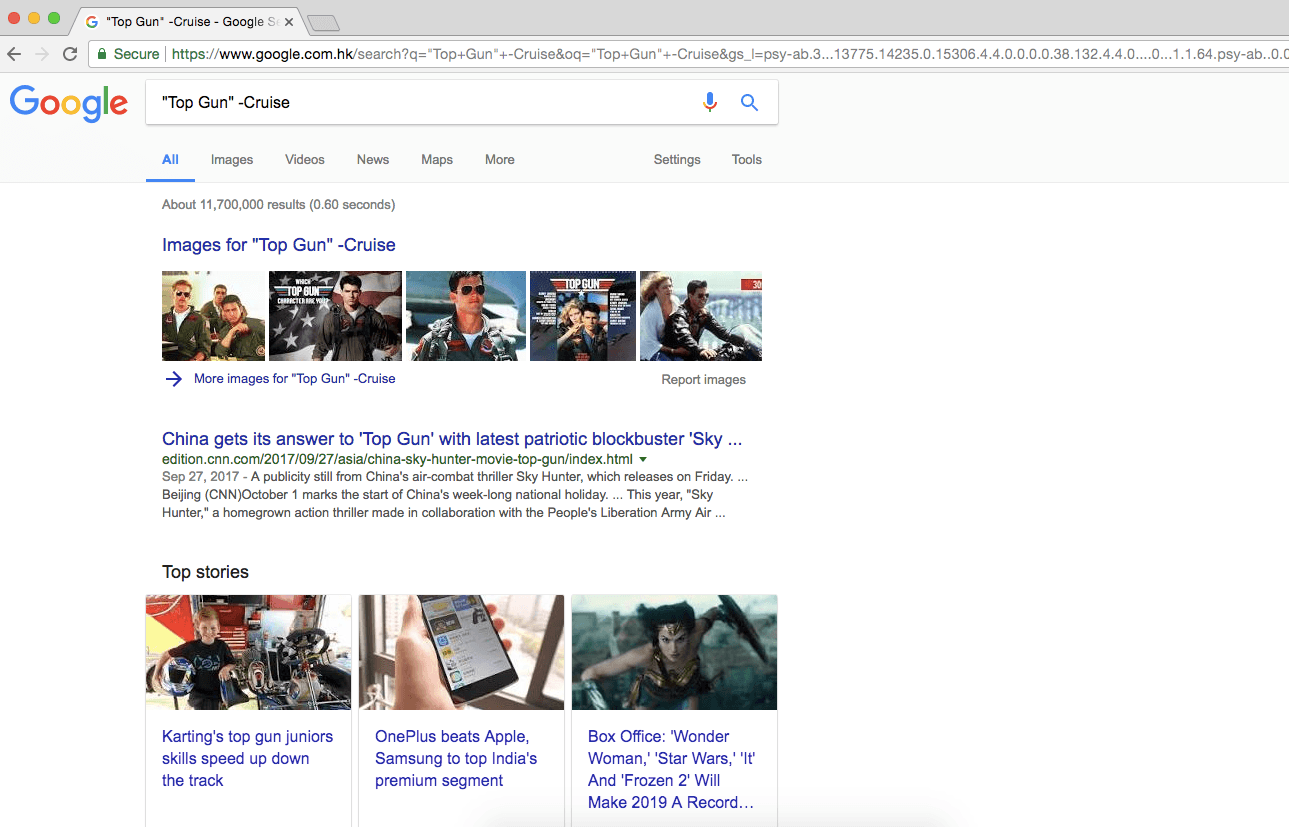Click the edition.cnn.com result URL text
Viewport: 1289px width, 827px height.
point(397,459)
